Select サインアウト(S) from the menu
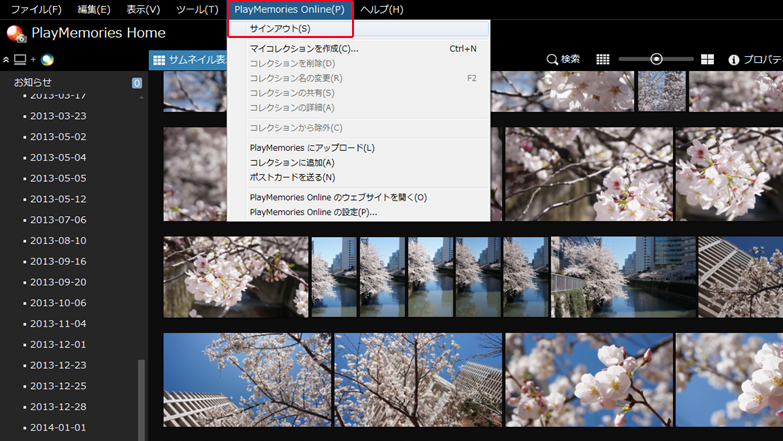This screenshot has height=441, width=783. (x=279, y=29)
